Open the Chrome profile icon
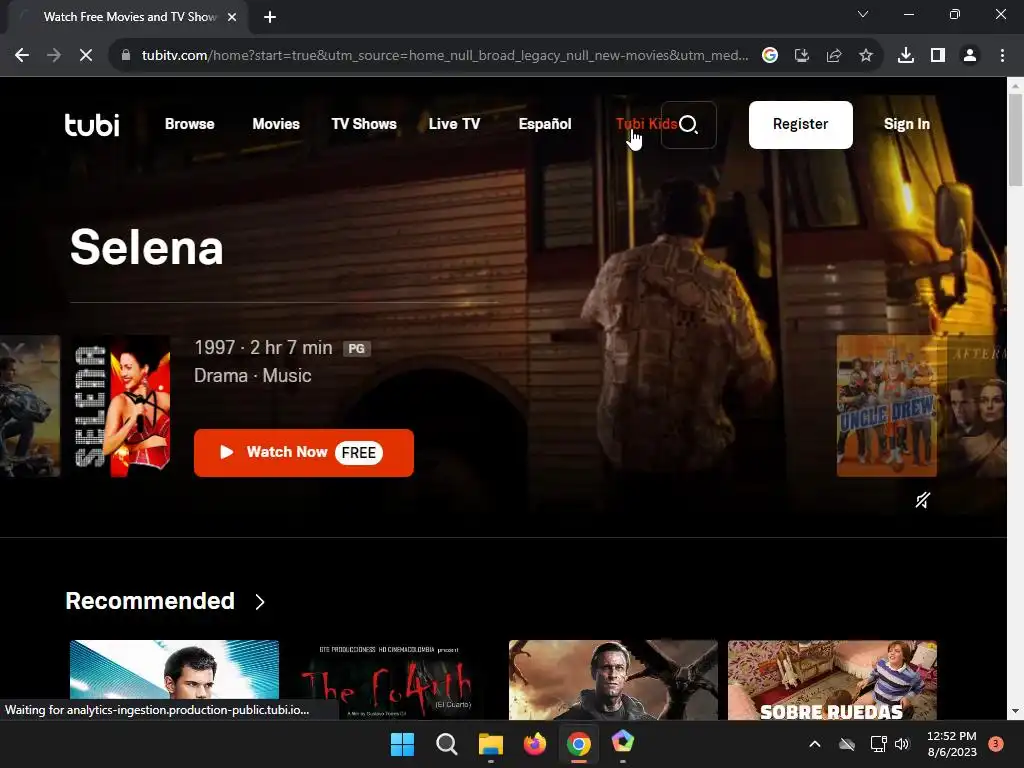 point(970,56)
